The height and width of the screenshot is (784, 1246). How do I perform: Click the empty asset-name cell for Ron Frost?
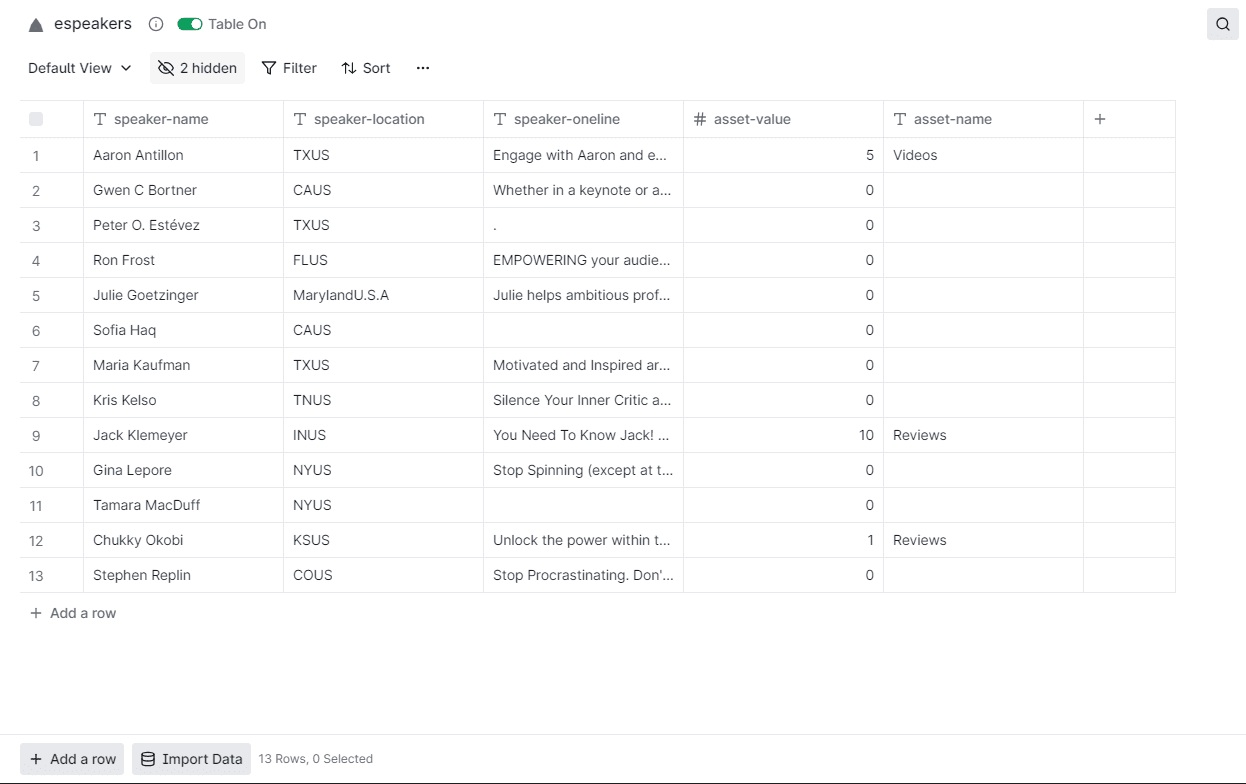[984, 260]
